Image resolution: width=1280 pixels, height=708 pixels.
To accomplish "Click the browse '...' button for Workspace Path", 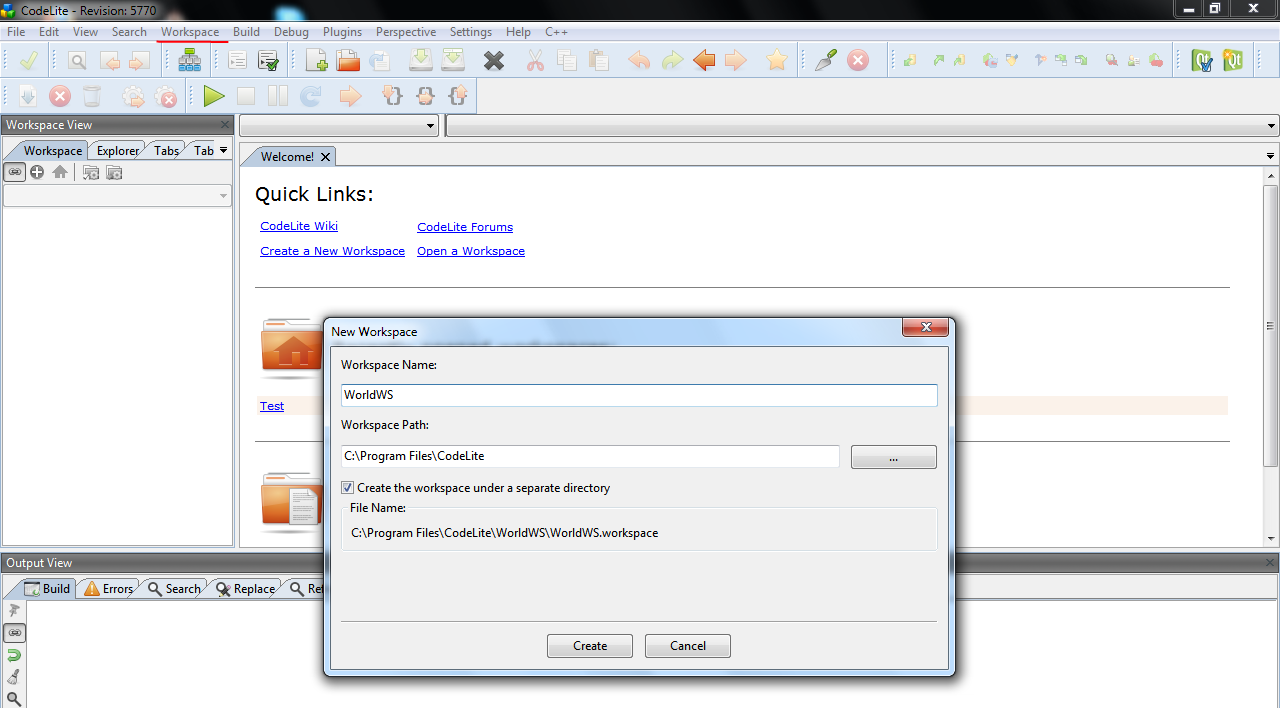I will (894, 457).
